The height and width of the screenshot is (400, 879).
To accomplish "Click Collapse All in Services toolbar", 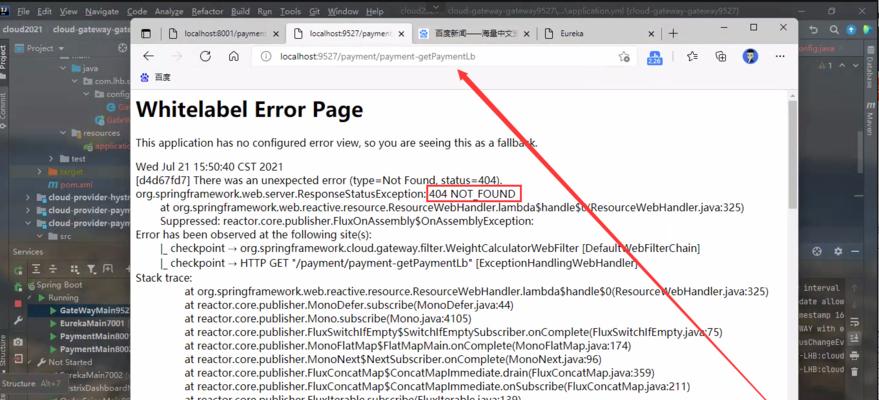I will point(53,269).
